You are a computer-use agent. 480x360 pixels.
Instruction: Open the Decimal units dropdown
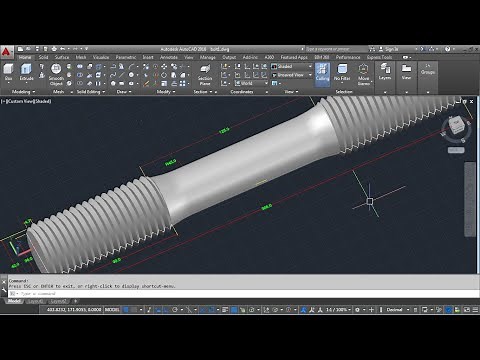[x=397, y=310]
